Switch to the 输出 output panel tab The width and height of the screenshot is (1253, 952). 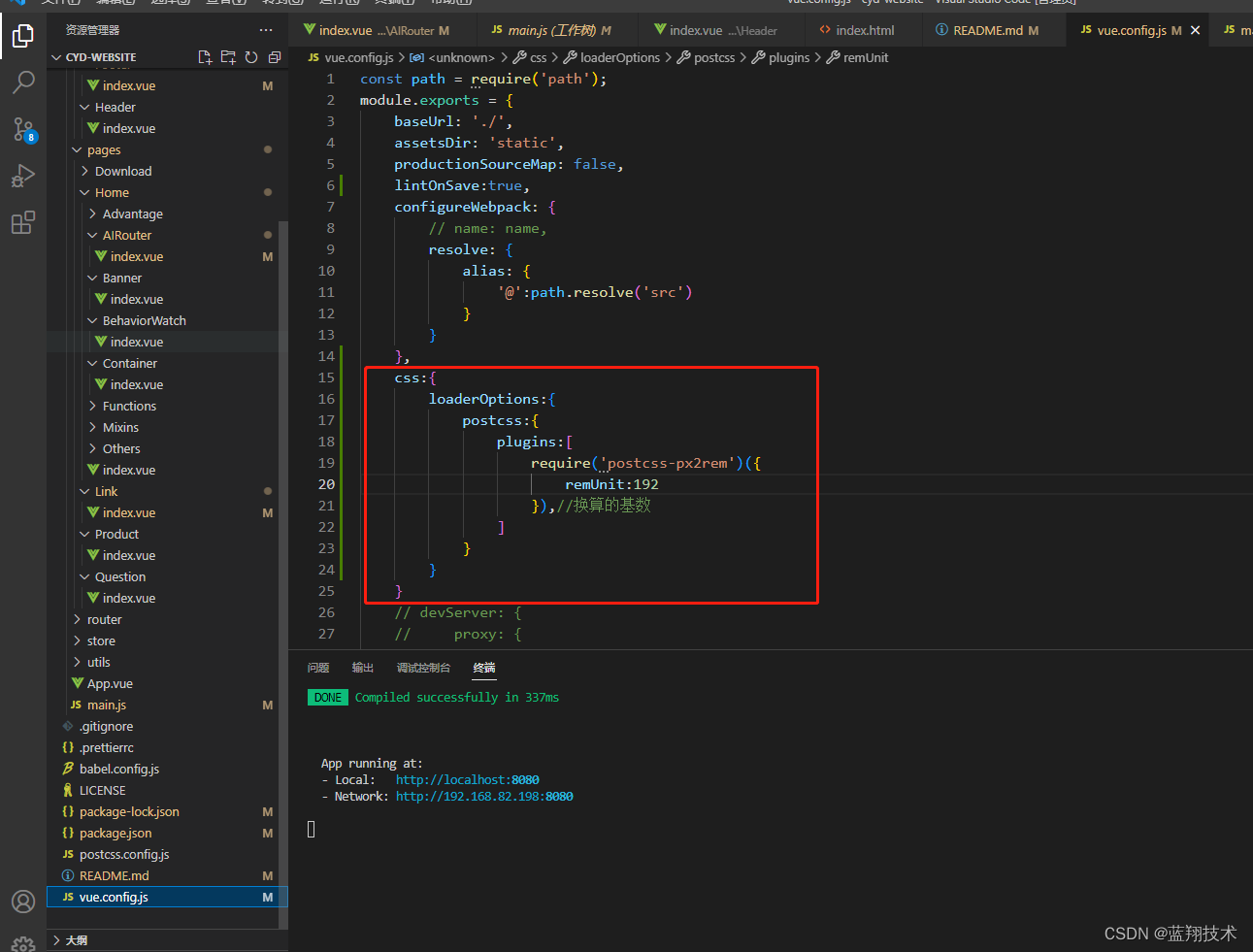point(363,668)
